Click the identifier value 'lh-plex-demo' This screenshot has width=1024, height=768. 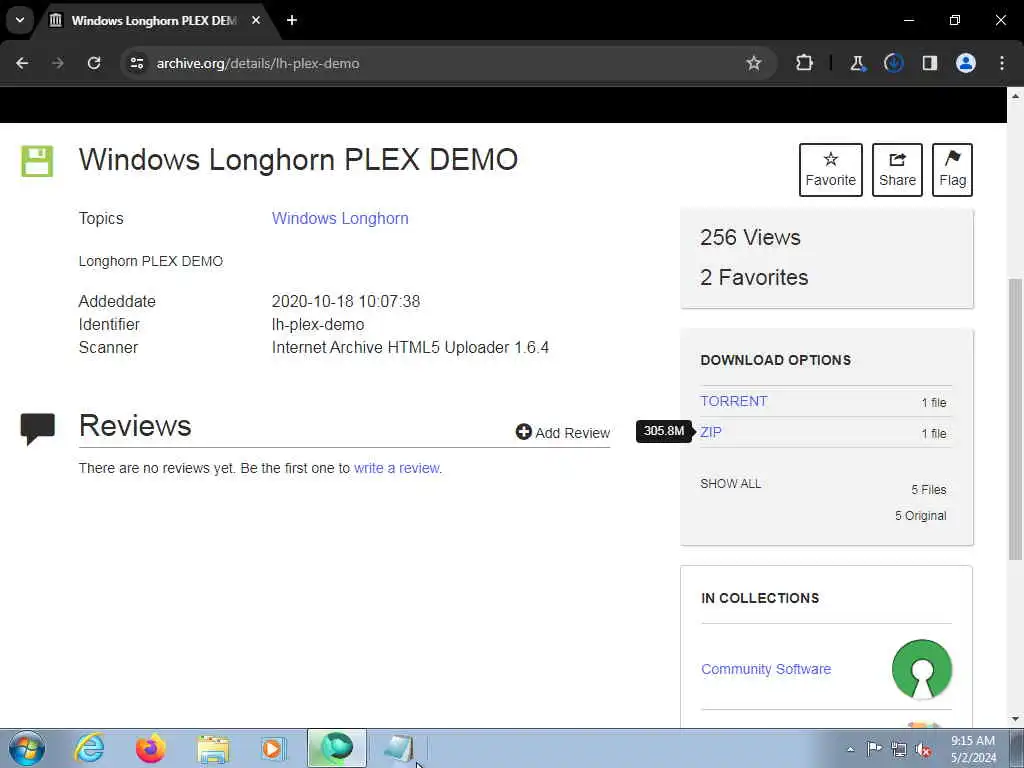318,325
